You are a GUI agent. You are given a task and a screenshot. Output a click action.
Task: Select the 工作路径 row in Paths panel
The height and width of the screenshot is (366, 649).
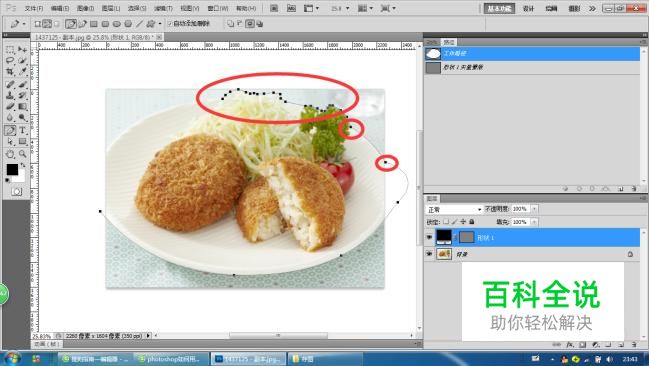[532, 53]
